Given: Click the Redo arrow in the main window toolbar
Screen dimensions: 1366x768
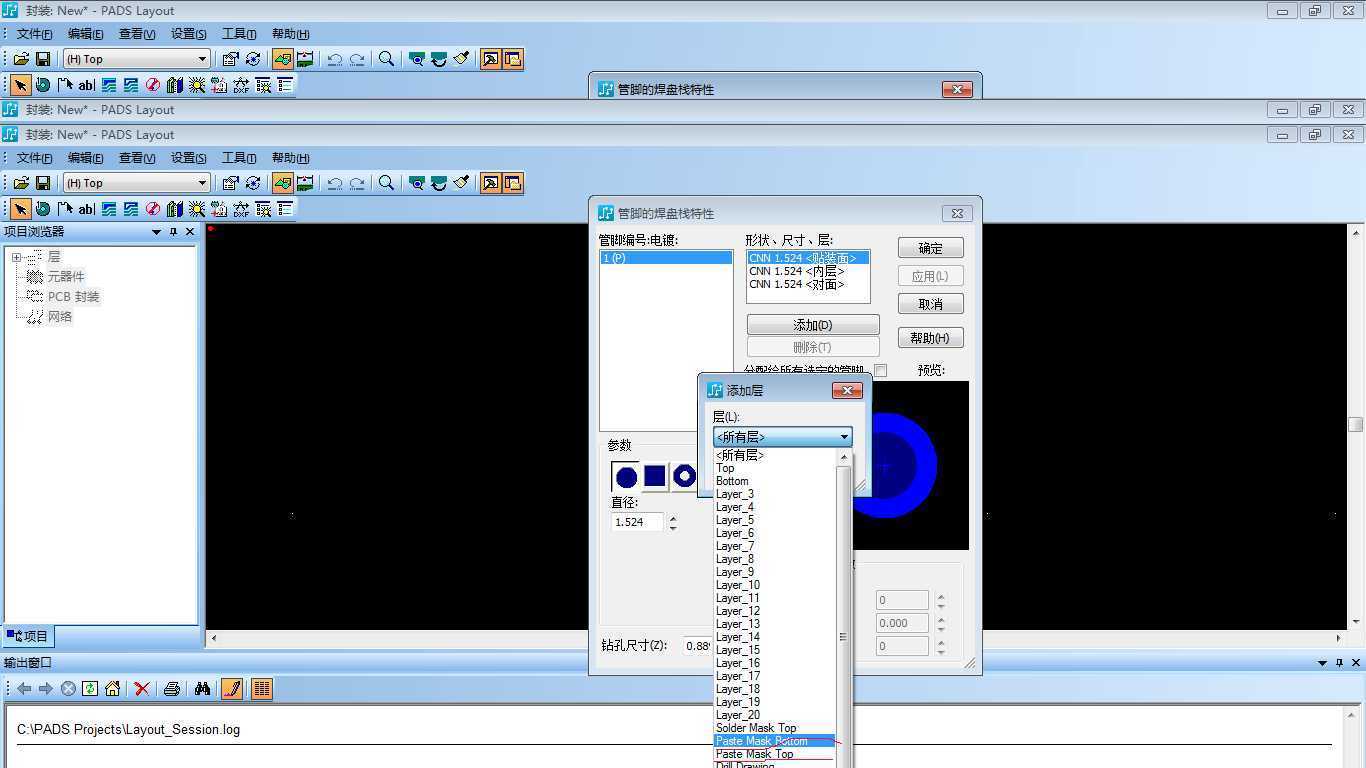Looking at the screenshot, I should click(x=357, y=183).
